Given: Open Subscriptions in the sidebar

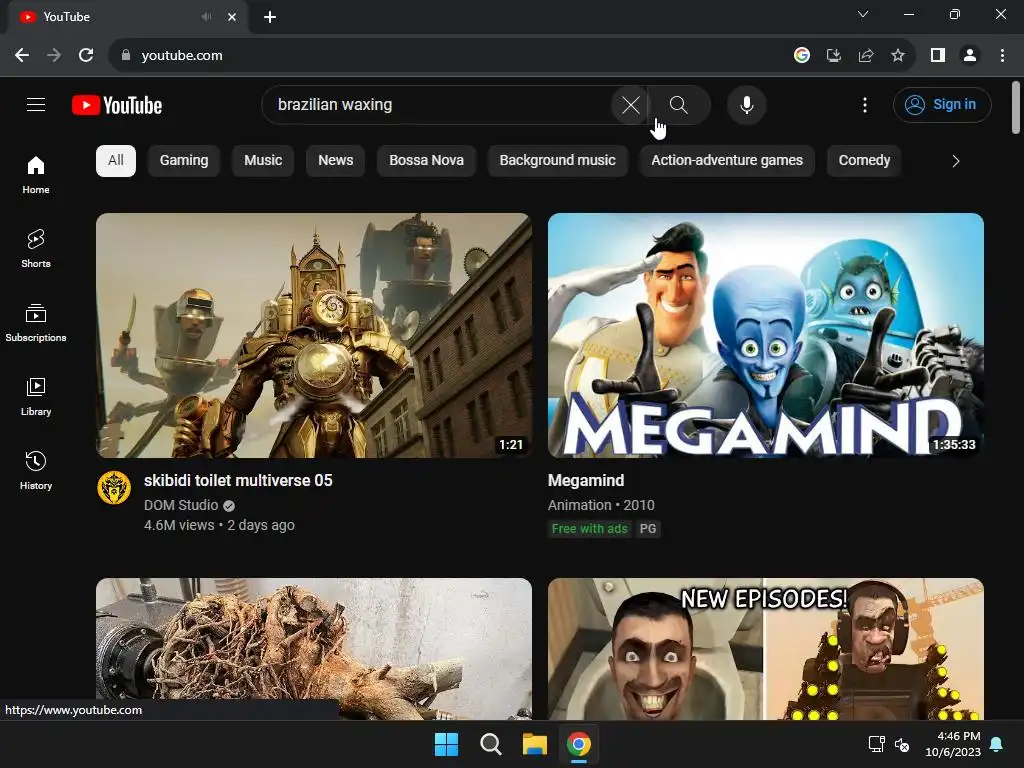Looking at the screenshot, I should [36, 323].
